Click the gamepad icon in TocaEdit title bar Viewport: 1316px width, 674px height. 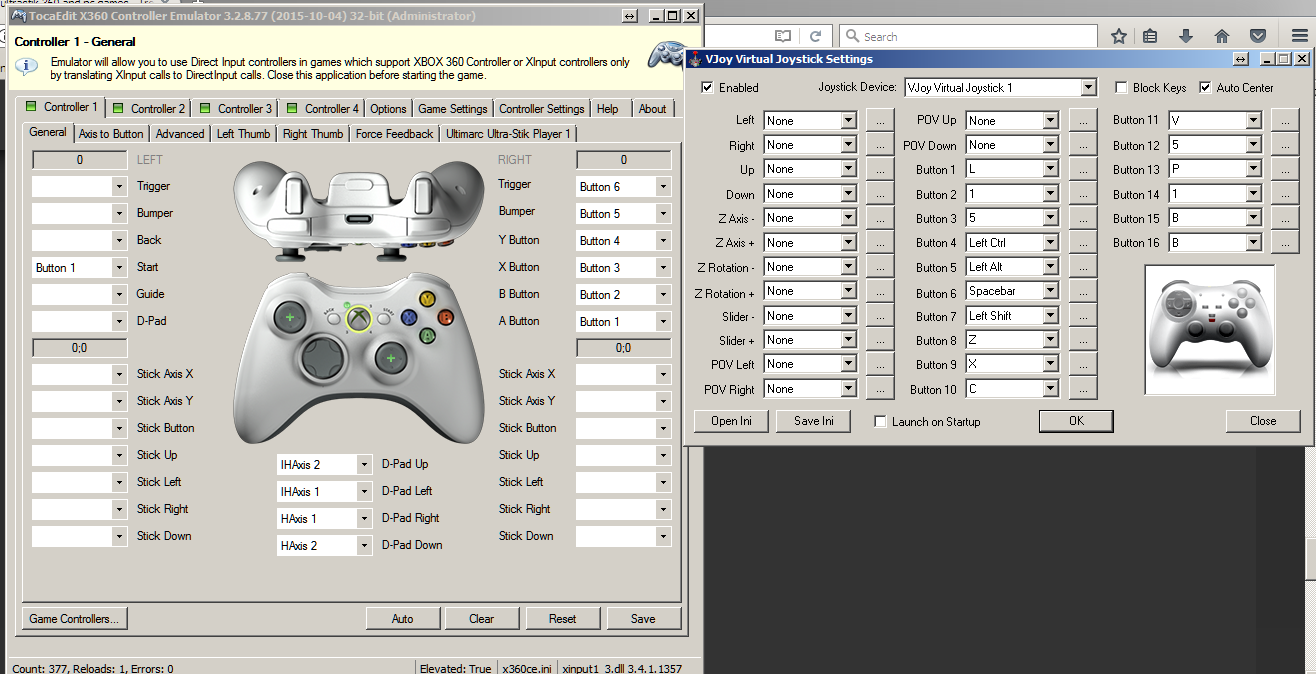pyautogui.click(x=18, y=16)
